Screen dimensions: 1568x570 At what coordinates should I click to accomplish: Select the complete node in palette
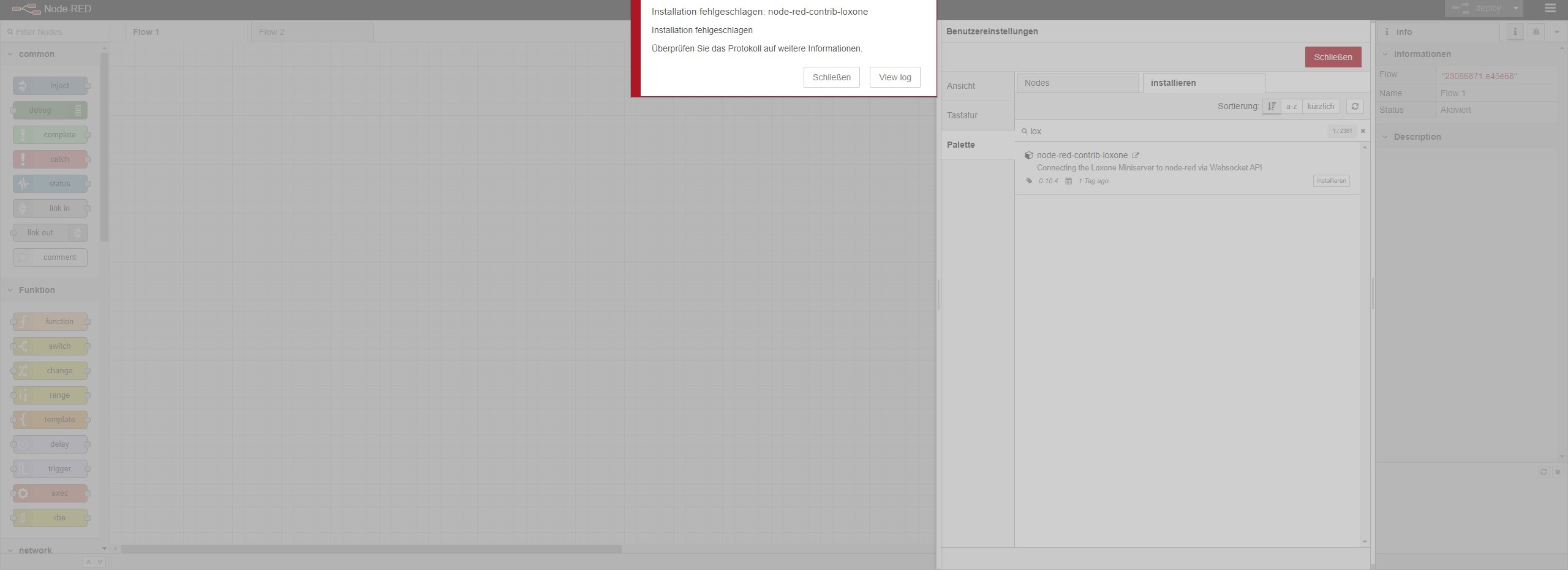click(x=50, y=135)
